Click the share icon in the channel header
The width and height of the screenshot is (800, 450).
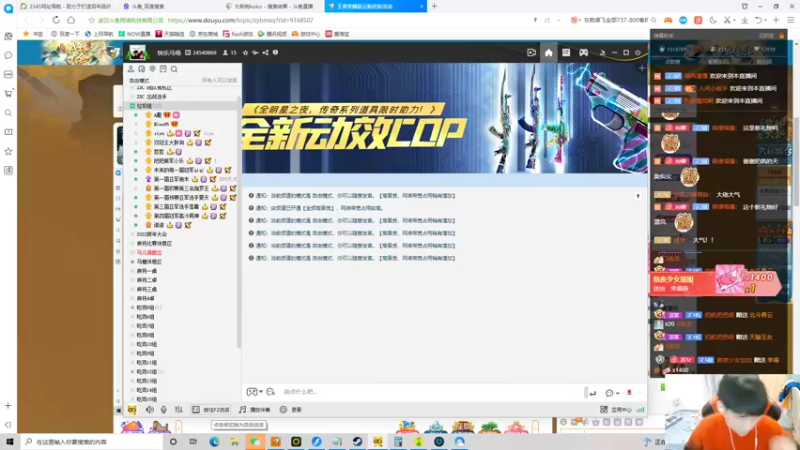click(265, 53)
